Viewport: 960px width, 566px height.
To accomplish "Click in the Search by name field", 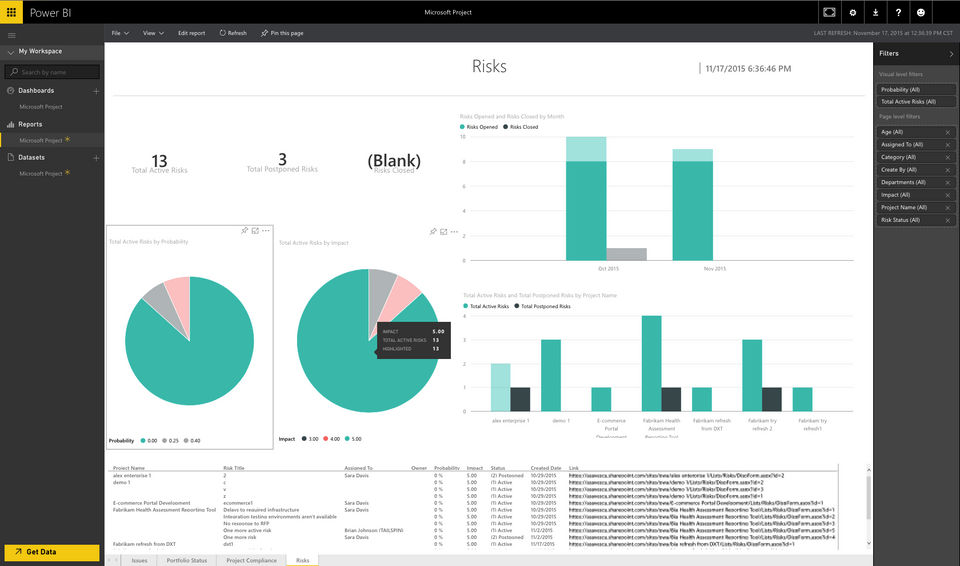I will click(52, 72).
